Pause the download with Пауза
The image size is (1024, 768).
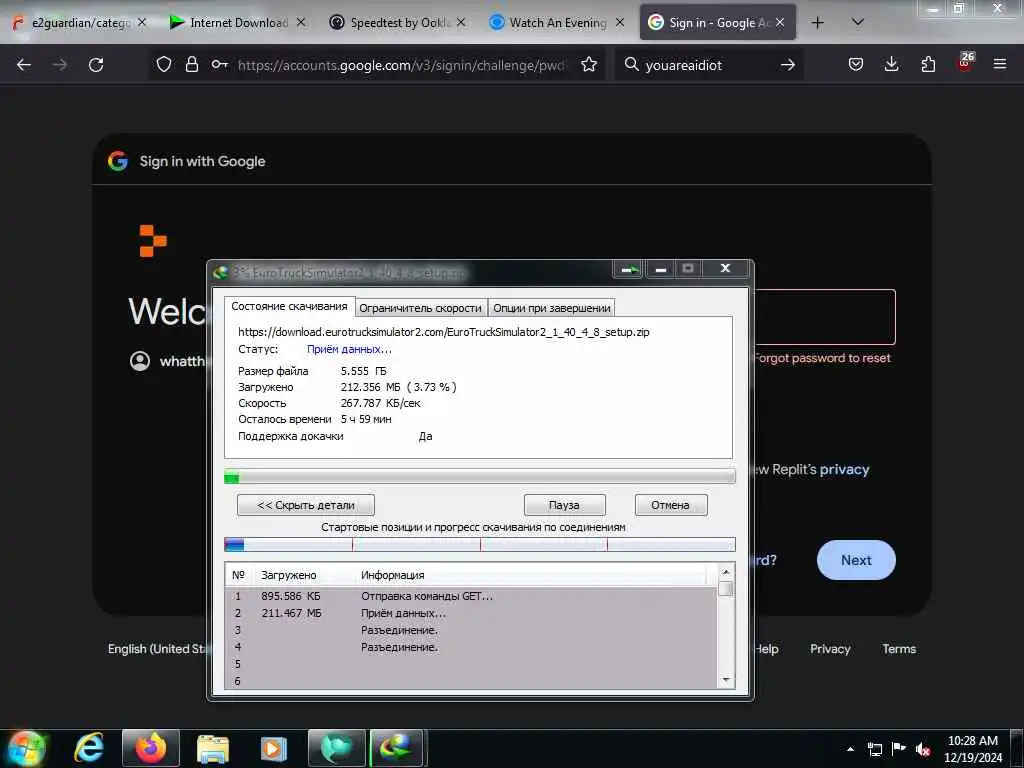[x=564, y=505]
